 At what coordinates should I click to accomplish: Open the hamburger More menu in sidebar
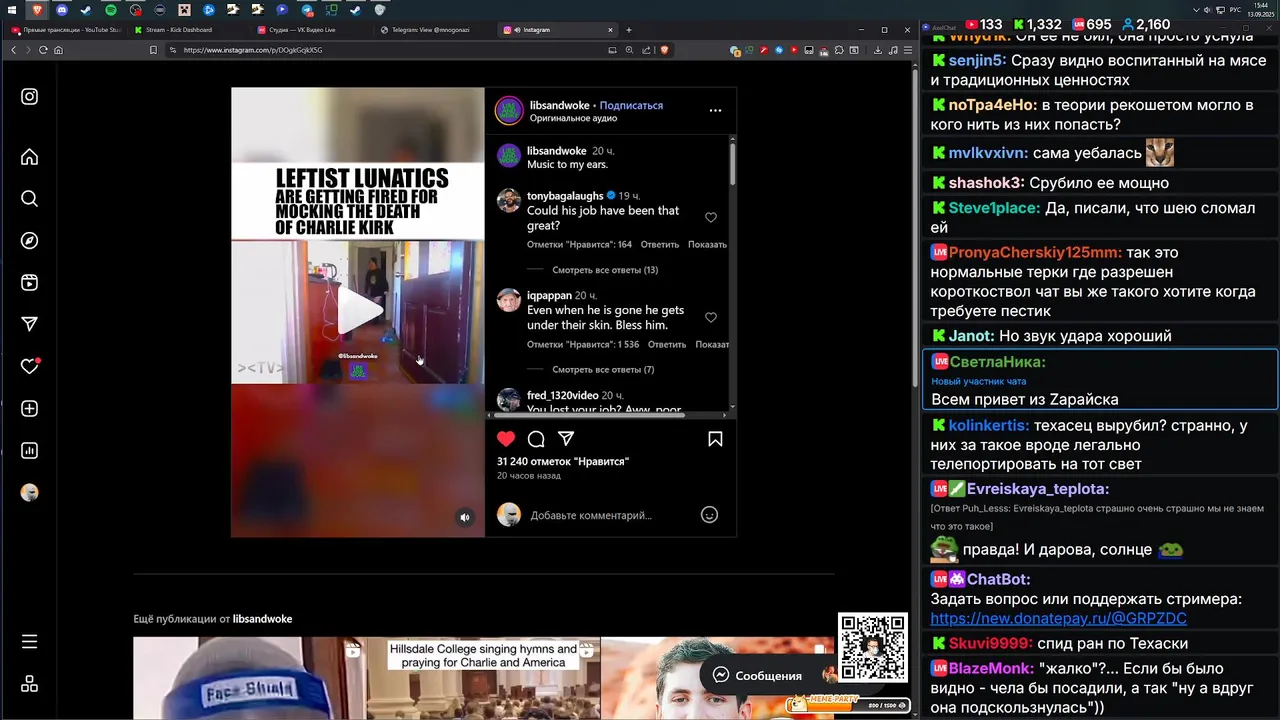tap(29, 642)
